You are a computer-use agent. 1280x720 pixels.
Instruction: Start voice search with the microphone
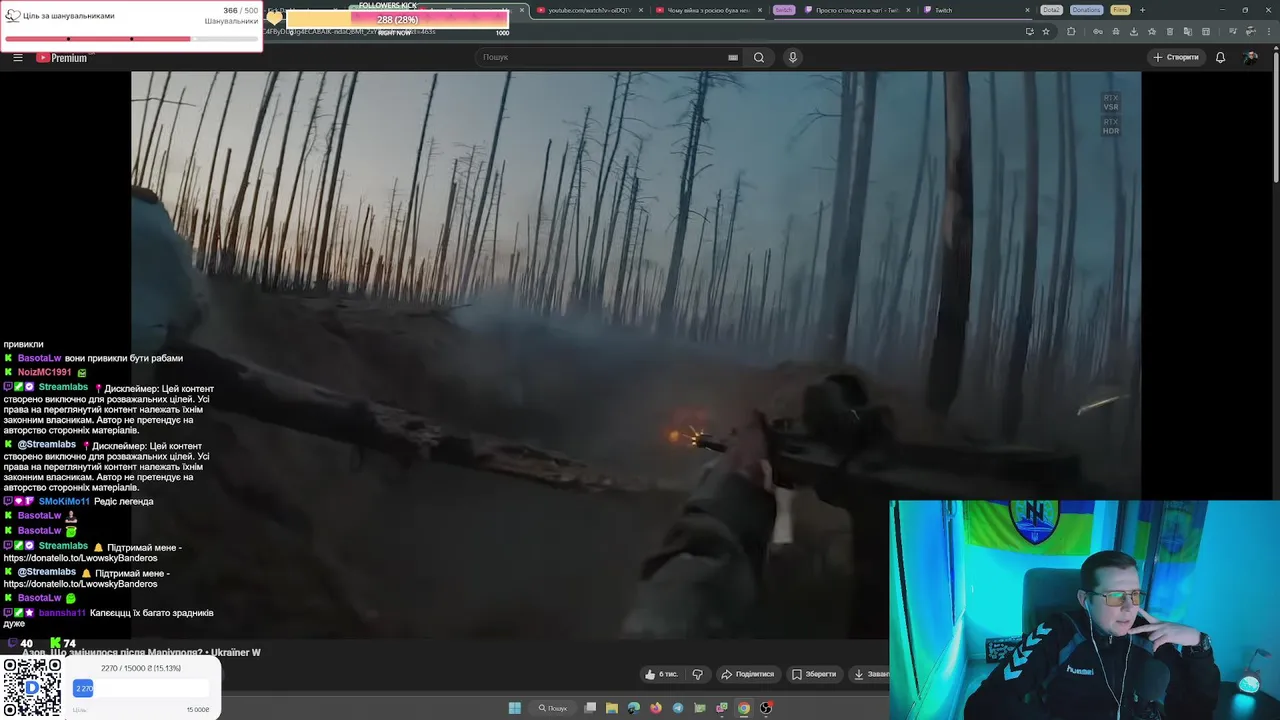coord(793,57)
